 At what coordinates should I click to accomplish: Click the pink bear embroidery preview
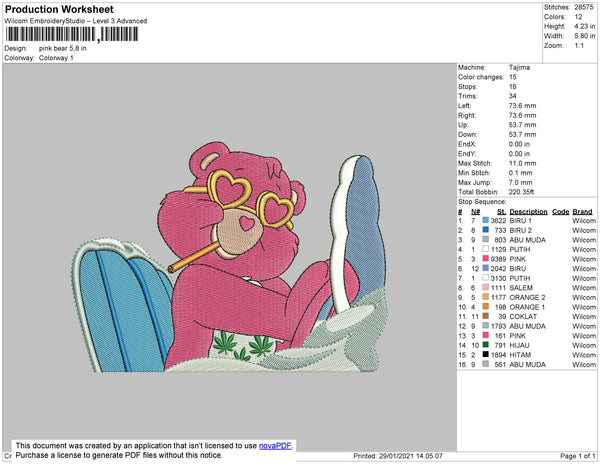pyautogui.click(x=230, y=257)
